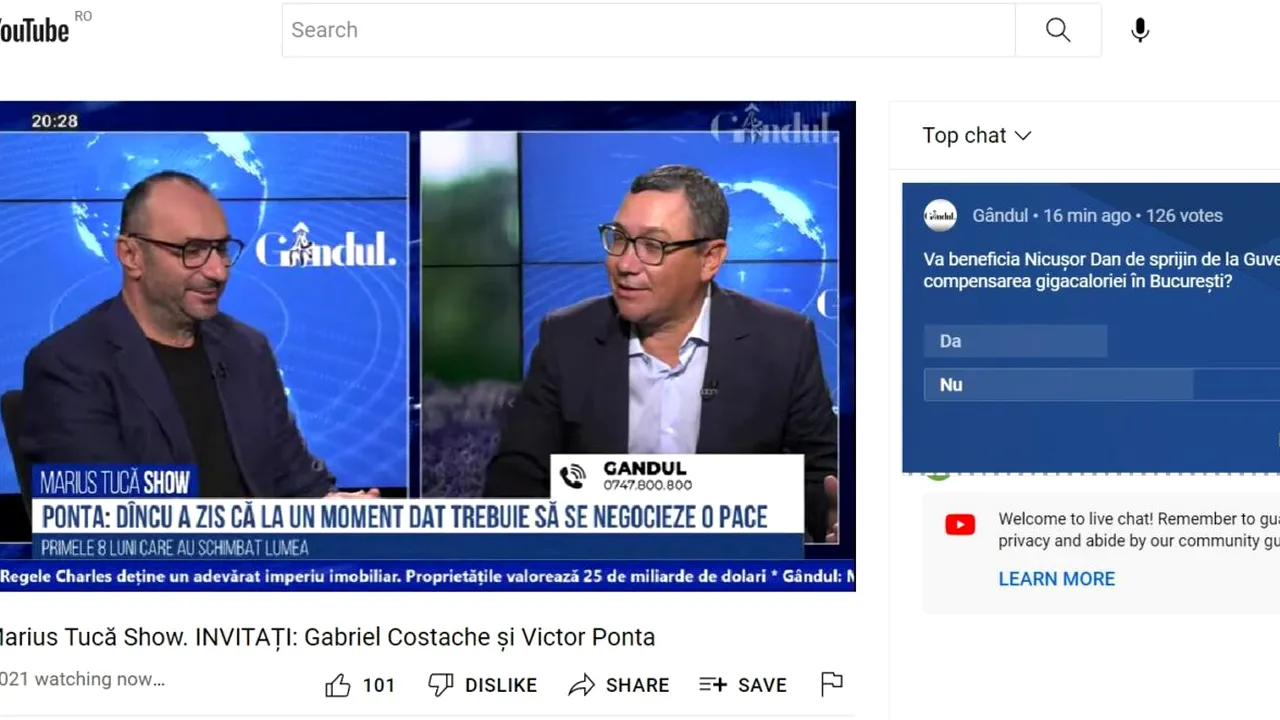Open the LEARN MORE link
The width and height of the screenshot is (1280, 720).
pyautogui.click(x=1056, y=578)
